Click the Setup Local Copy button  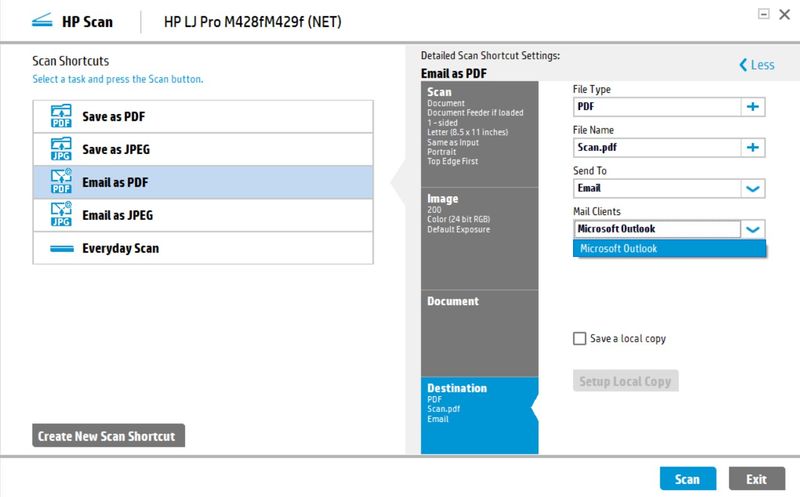coord(626,381)
